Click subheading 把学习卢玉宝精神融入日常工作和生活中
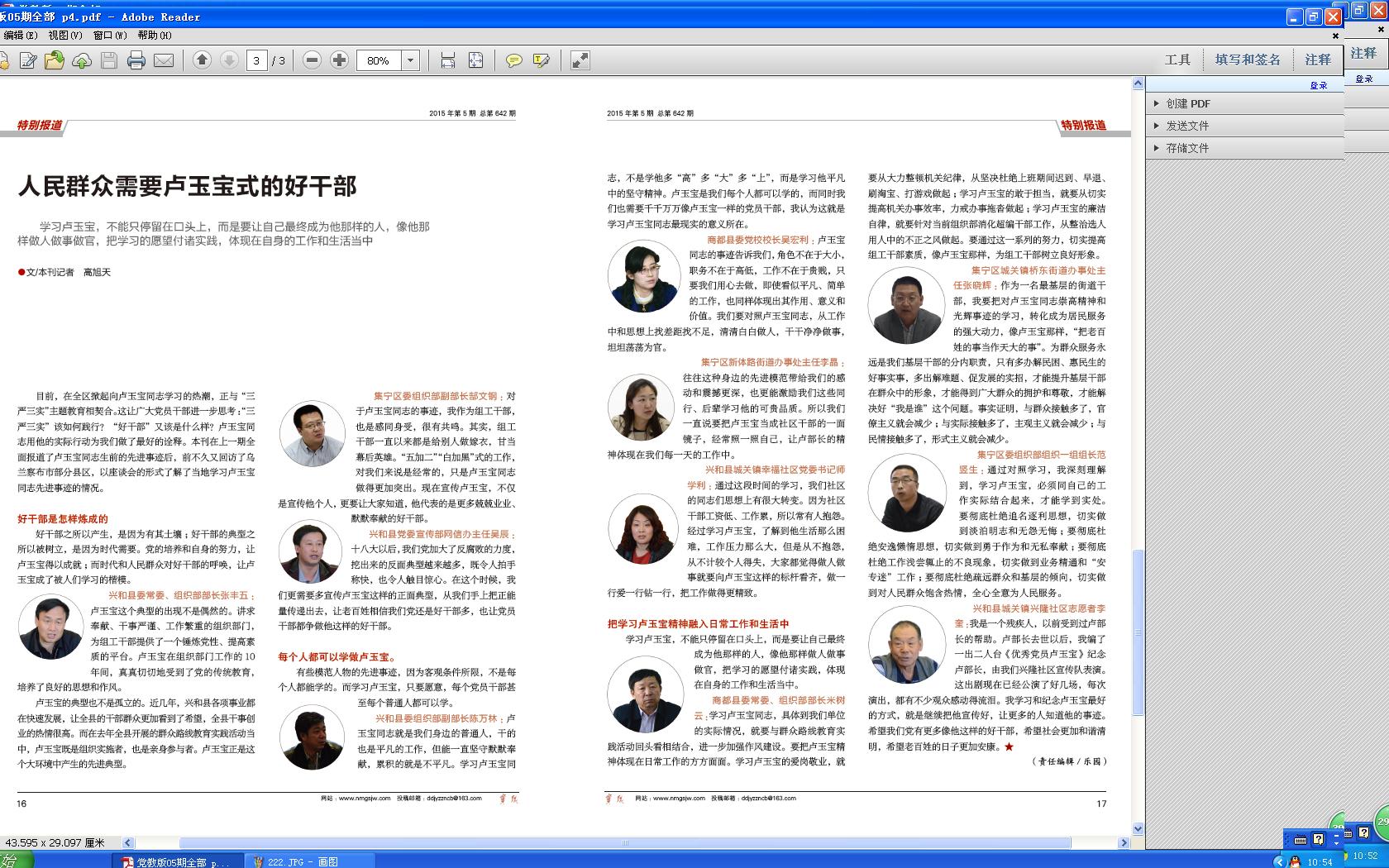 698,624
